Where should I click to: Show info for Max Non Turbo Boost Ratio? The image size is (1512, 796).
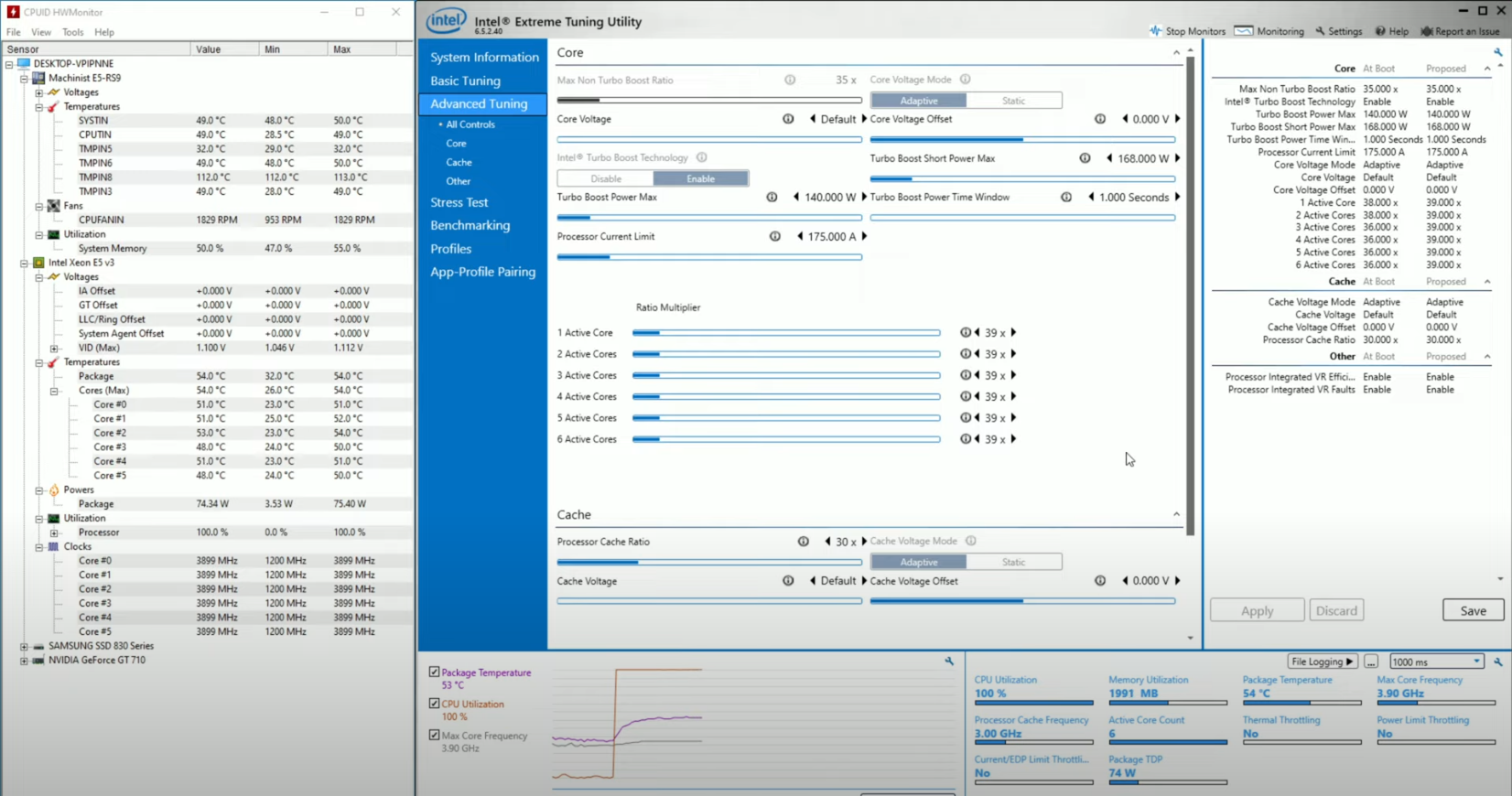[790, 80]
